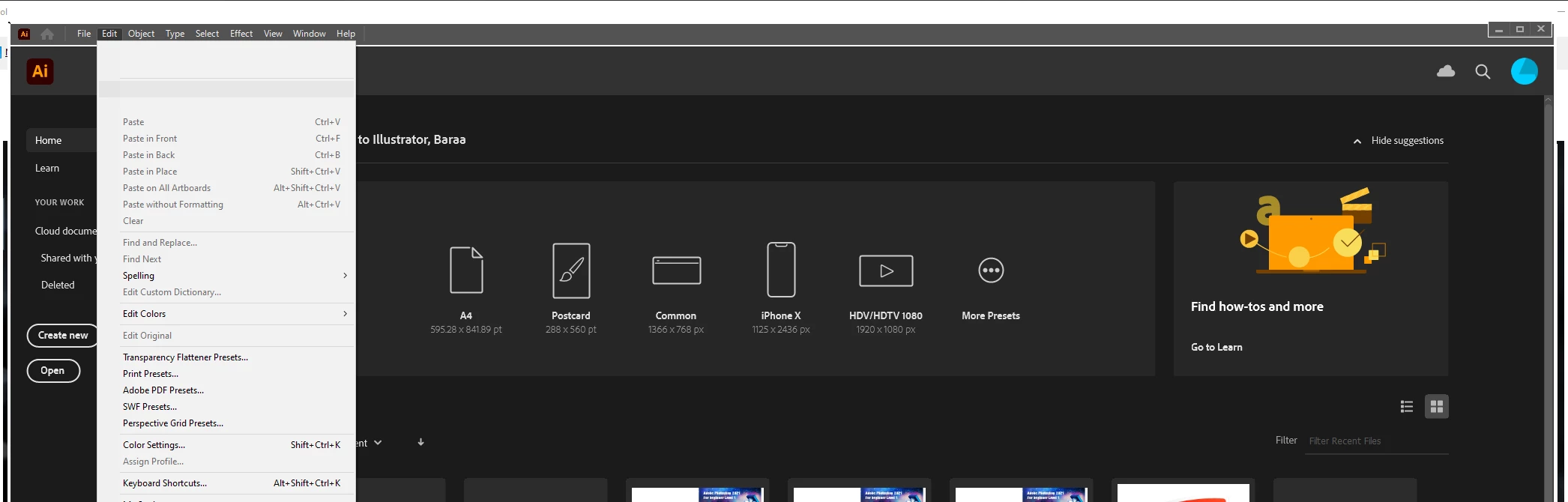This screenshot has width=1568, height=502.
Task: Click the Home icon in menu bar
Action: [47, 34]
